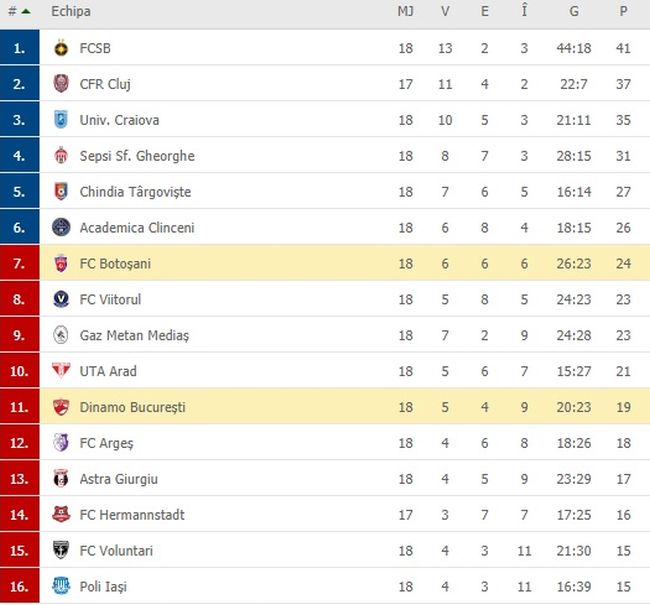Click the Chindia Târgoviște crest
This screenshot has height=605, width=650.
61,192
